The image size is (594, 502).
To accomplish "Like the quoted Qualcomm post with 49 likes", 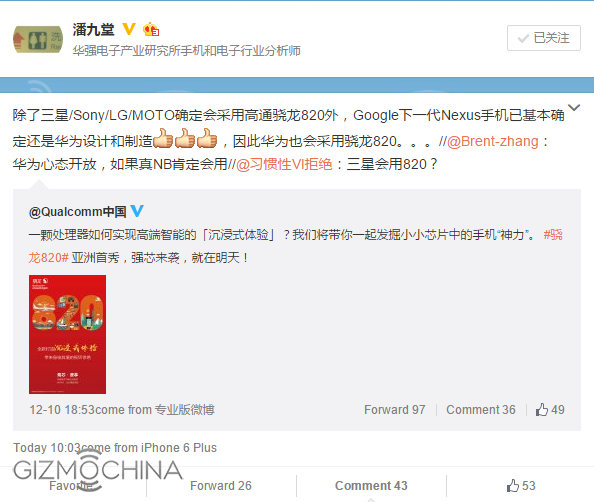I will 550,410.
